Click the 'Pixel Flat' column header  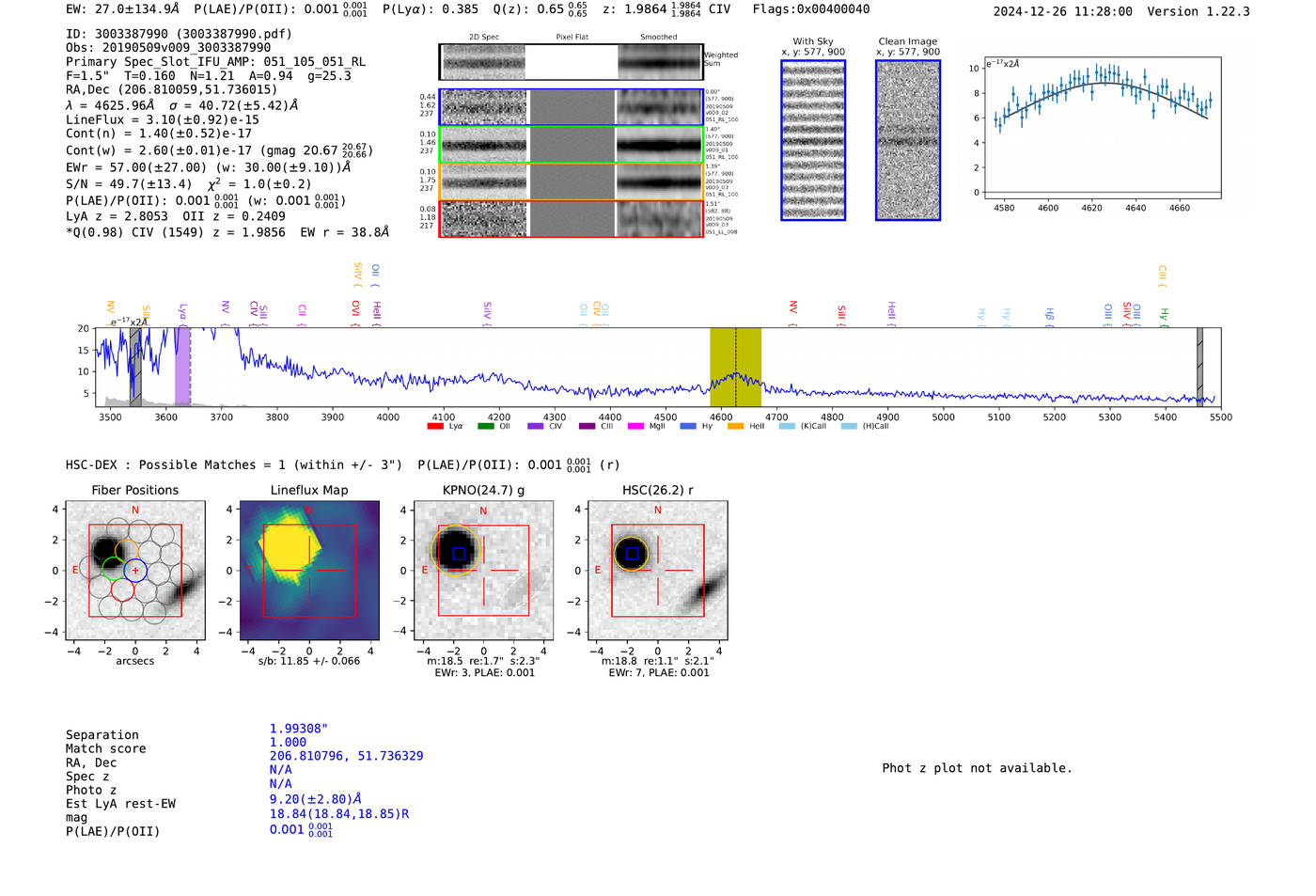click(572, 38)
